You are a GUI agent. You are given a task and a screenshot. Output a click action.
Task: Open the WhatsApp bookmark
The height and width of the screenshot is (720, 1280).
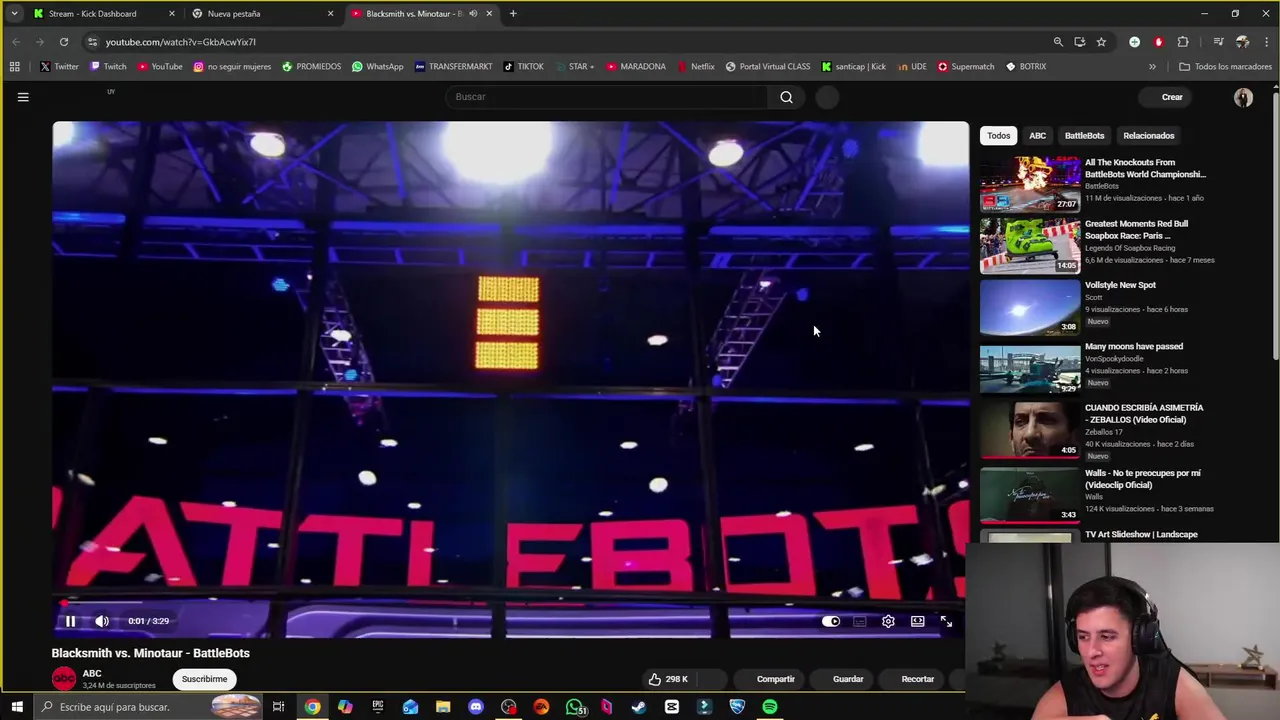pos(377,67)
